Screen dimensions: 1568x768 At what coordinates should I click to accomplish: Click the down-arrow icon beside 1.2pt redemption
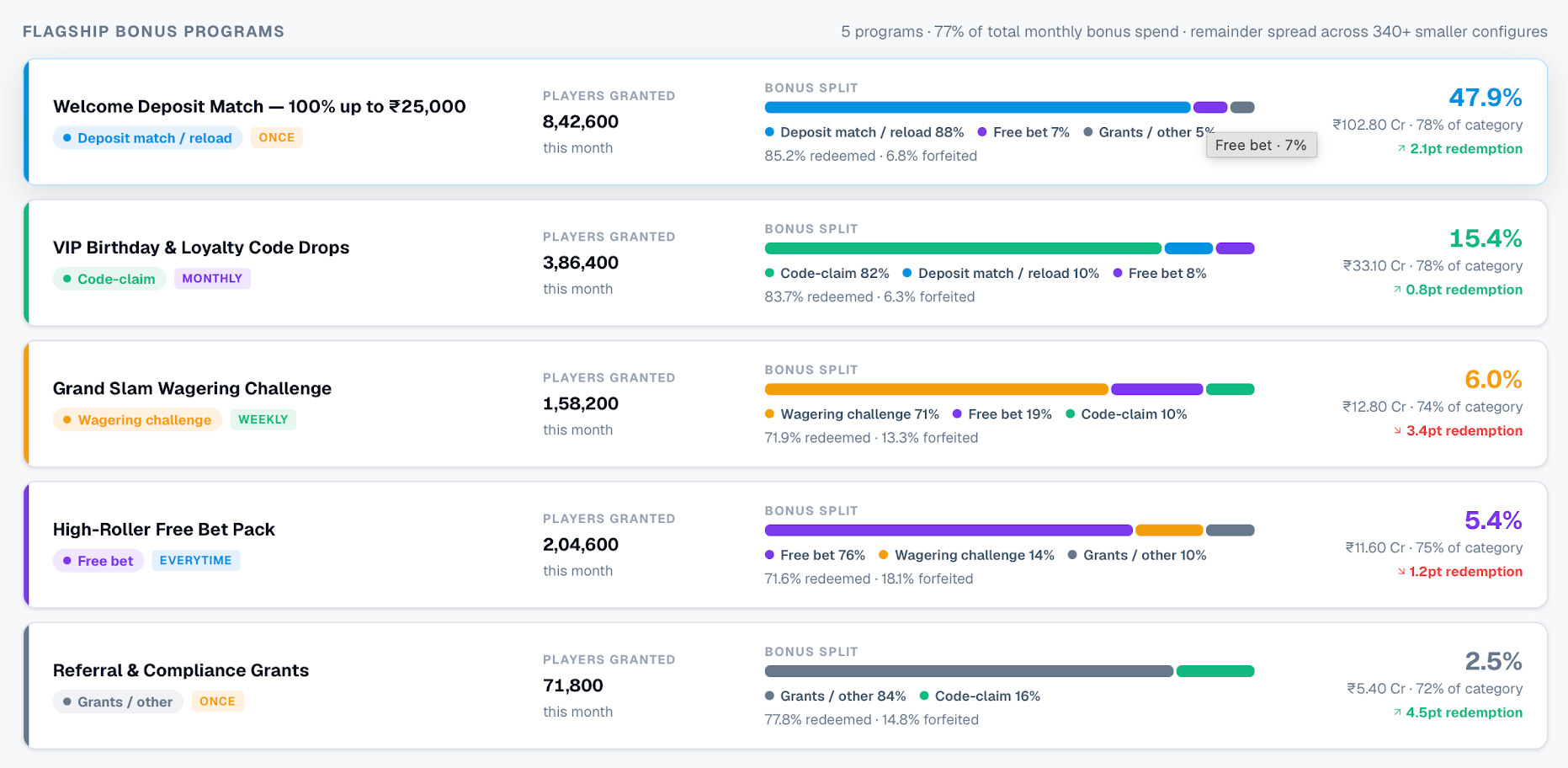click(1401, 572)
